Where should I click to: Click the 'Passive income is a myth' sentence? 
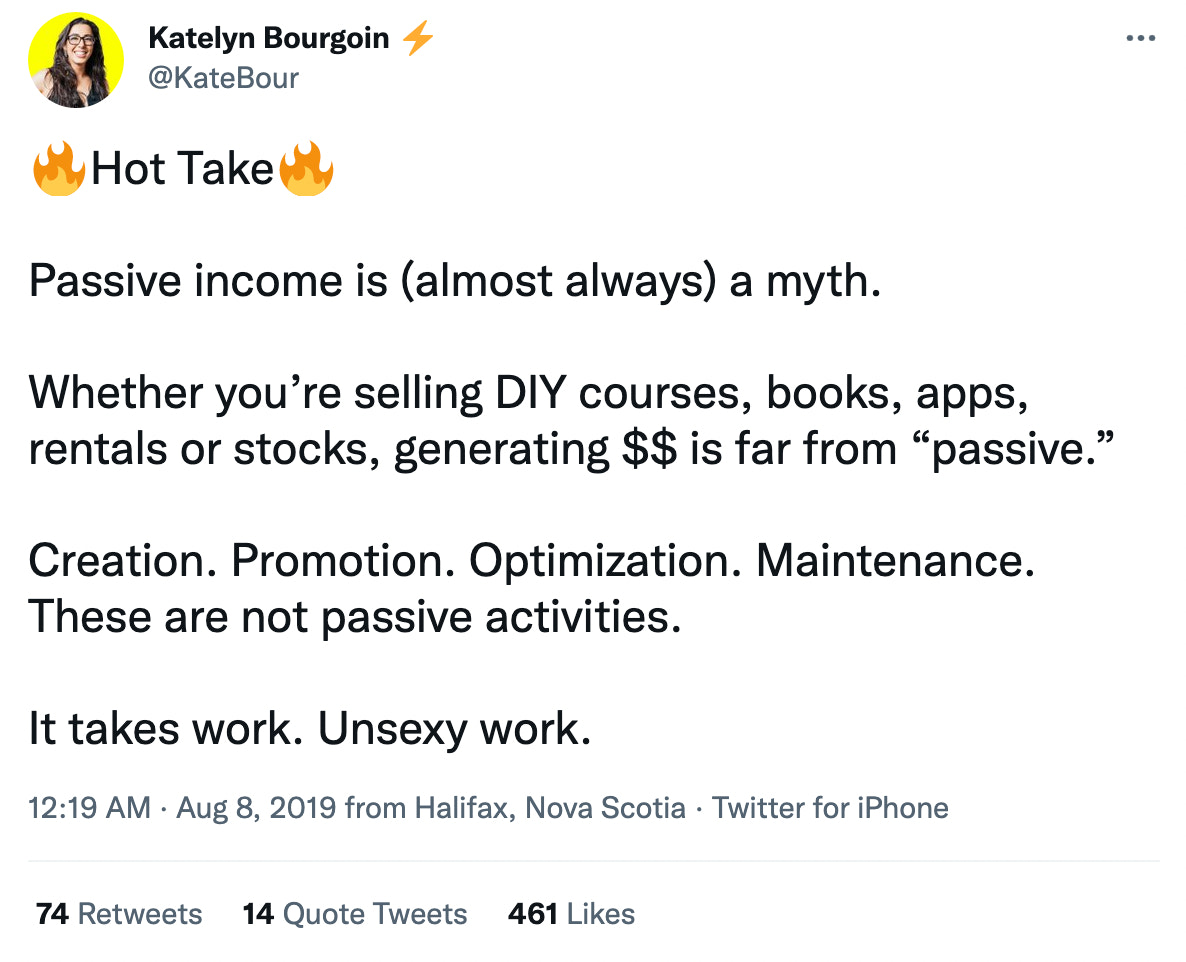454,283
